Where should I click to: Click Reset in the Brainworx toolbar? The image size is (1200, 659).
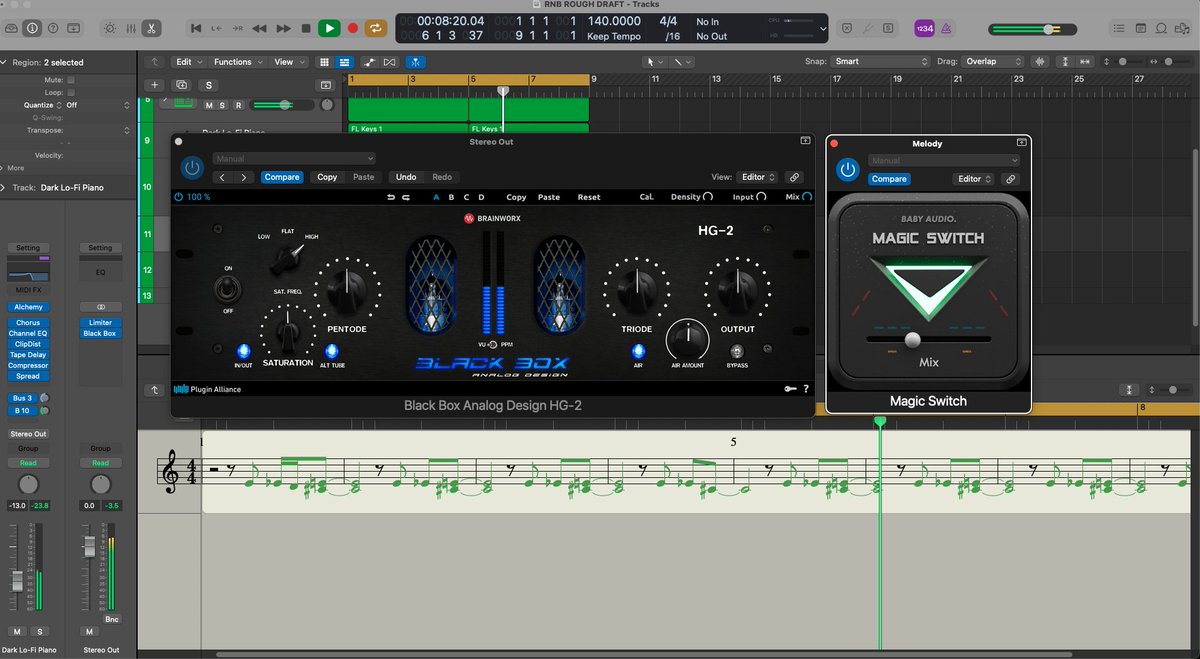589,197
